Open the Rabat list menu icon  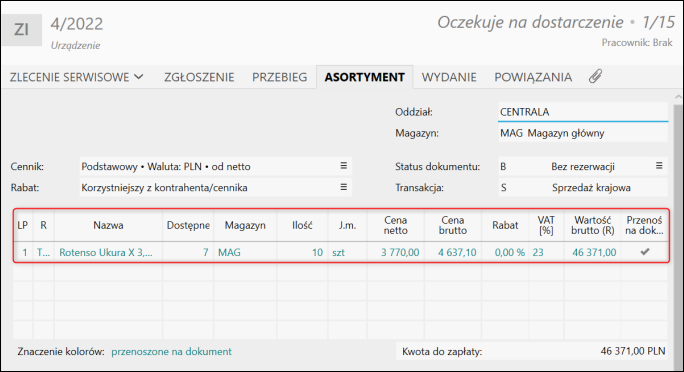(x=344, y=187)
